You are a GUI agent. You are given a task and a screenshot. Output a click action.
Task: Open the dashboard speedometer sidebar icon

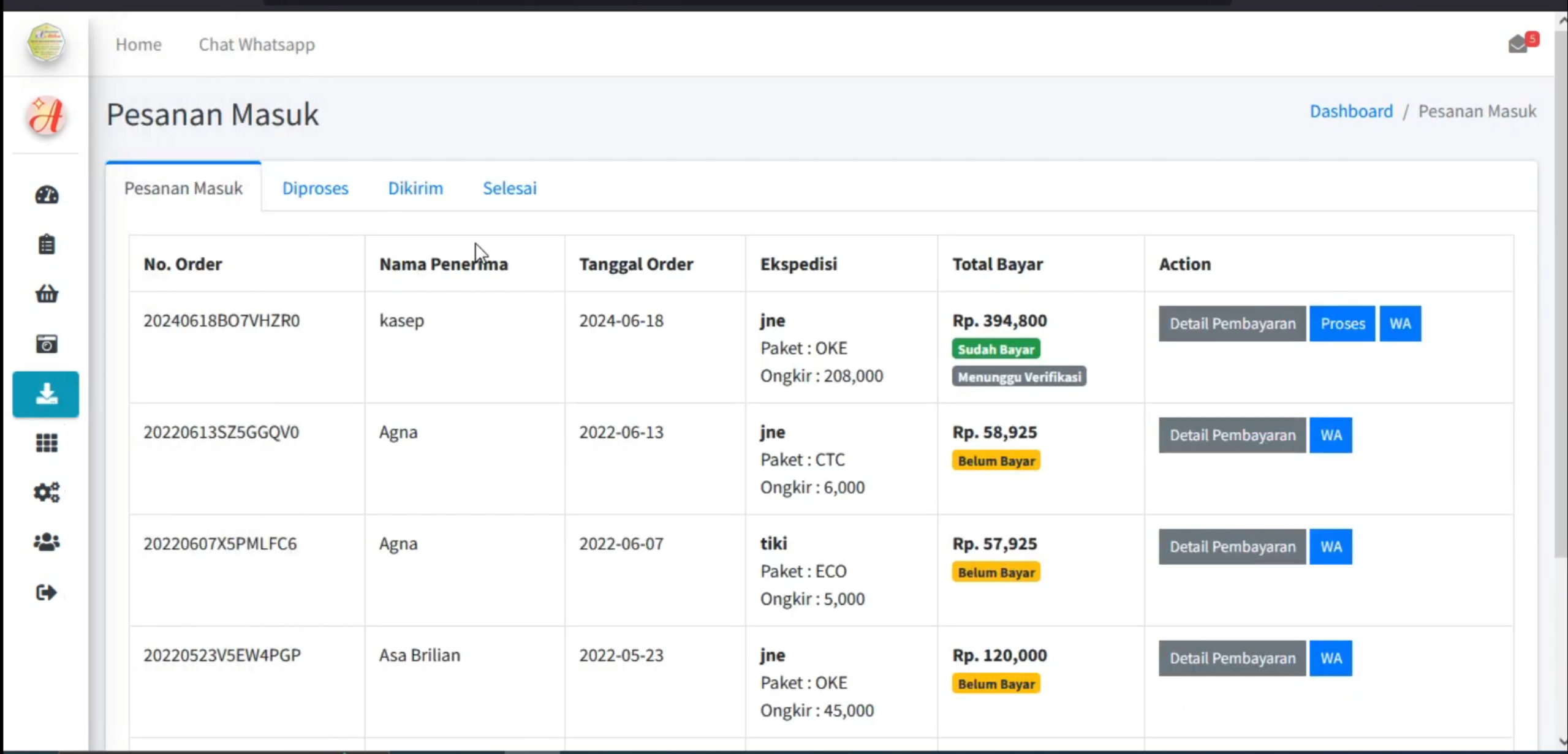pyautogui.click(x=47, y=195)
